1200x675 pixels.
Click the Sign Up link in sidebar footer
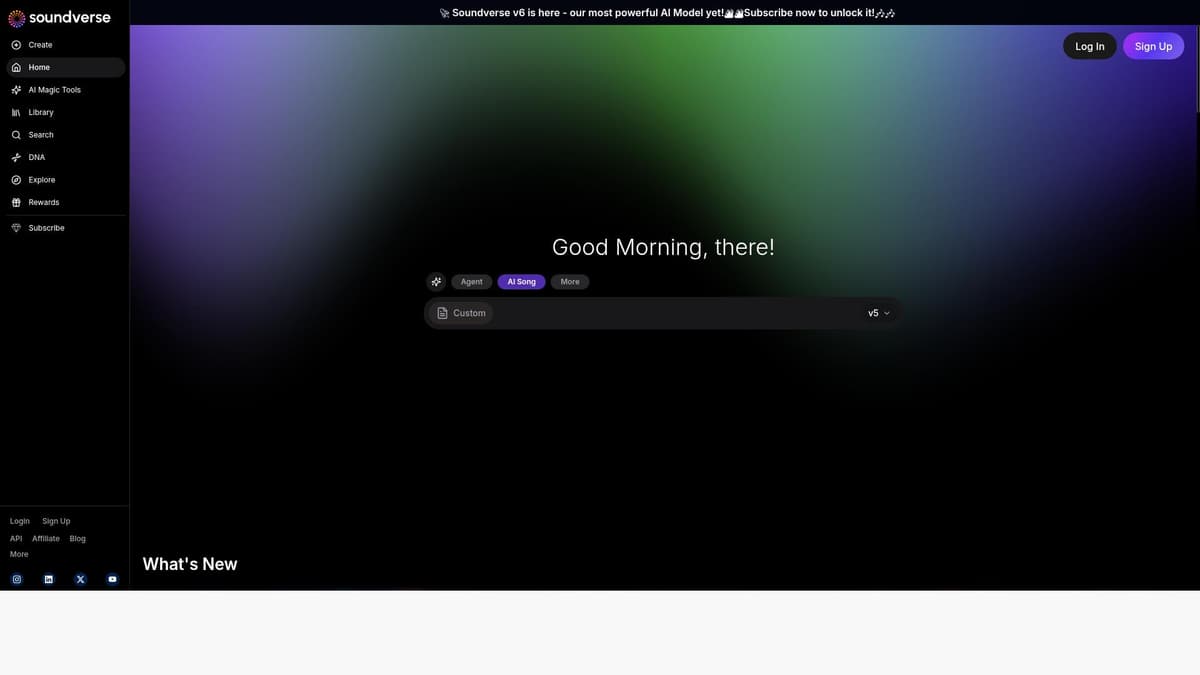click(56, 521)
